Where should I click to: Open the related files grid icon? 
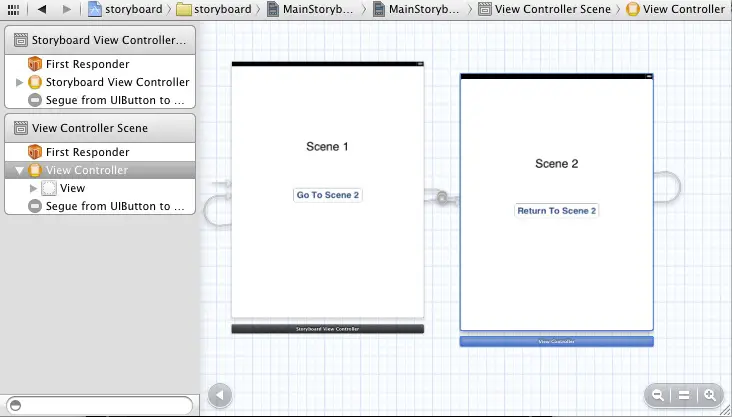(x=13, y=9)
